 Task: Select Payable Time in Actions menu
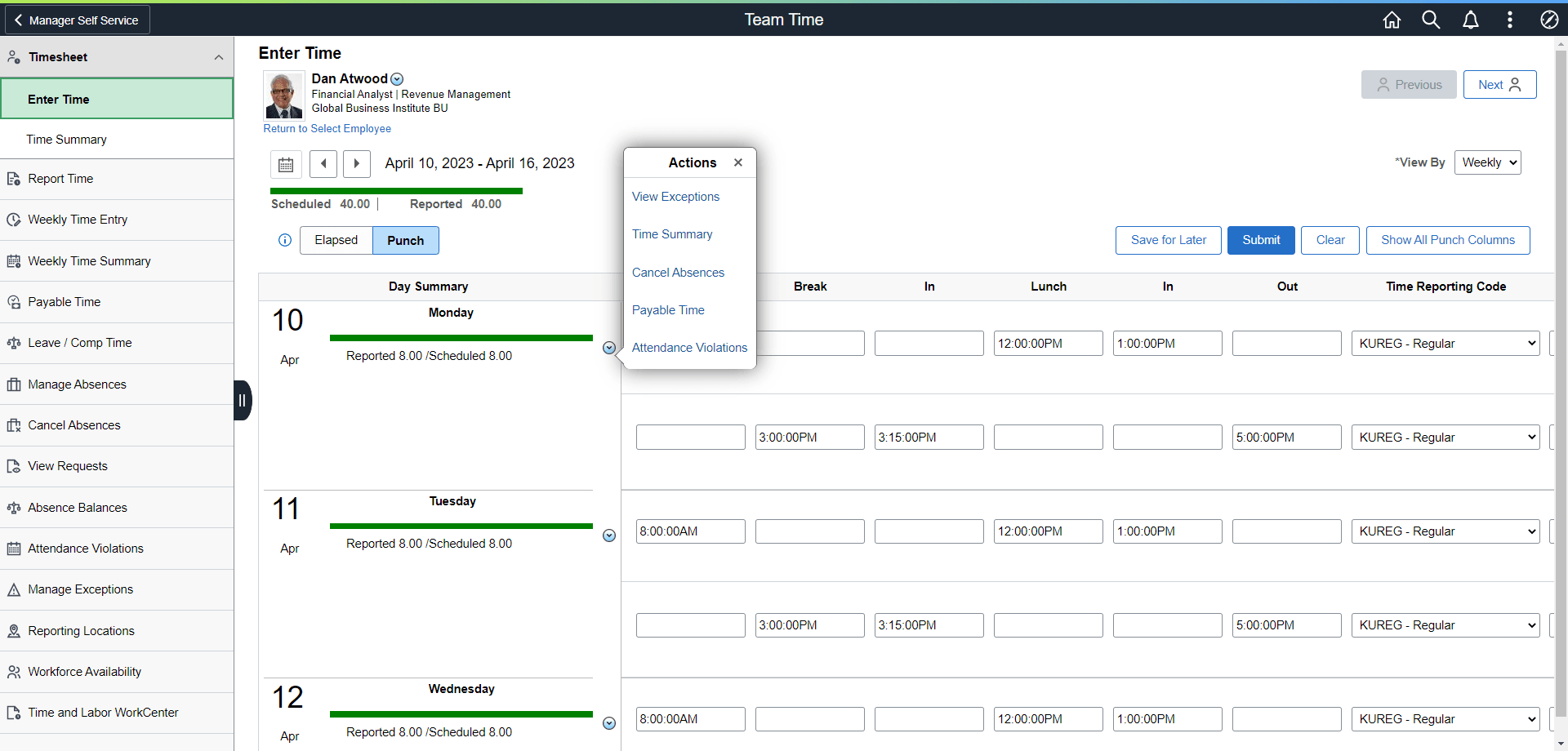(668, 310)
